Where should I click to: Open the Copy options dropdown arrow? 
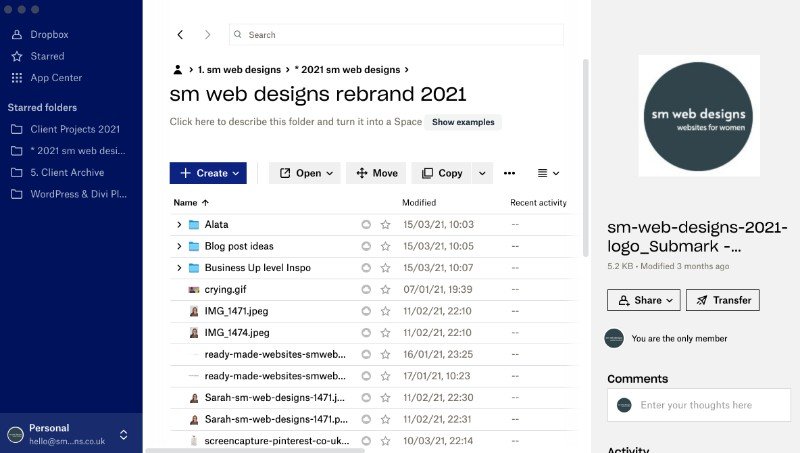[x=482, y=173]
